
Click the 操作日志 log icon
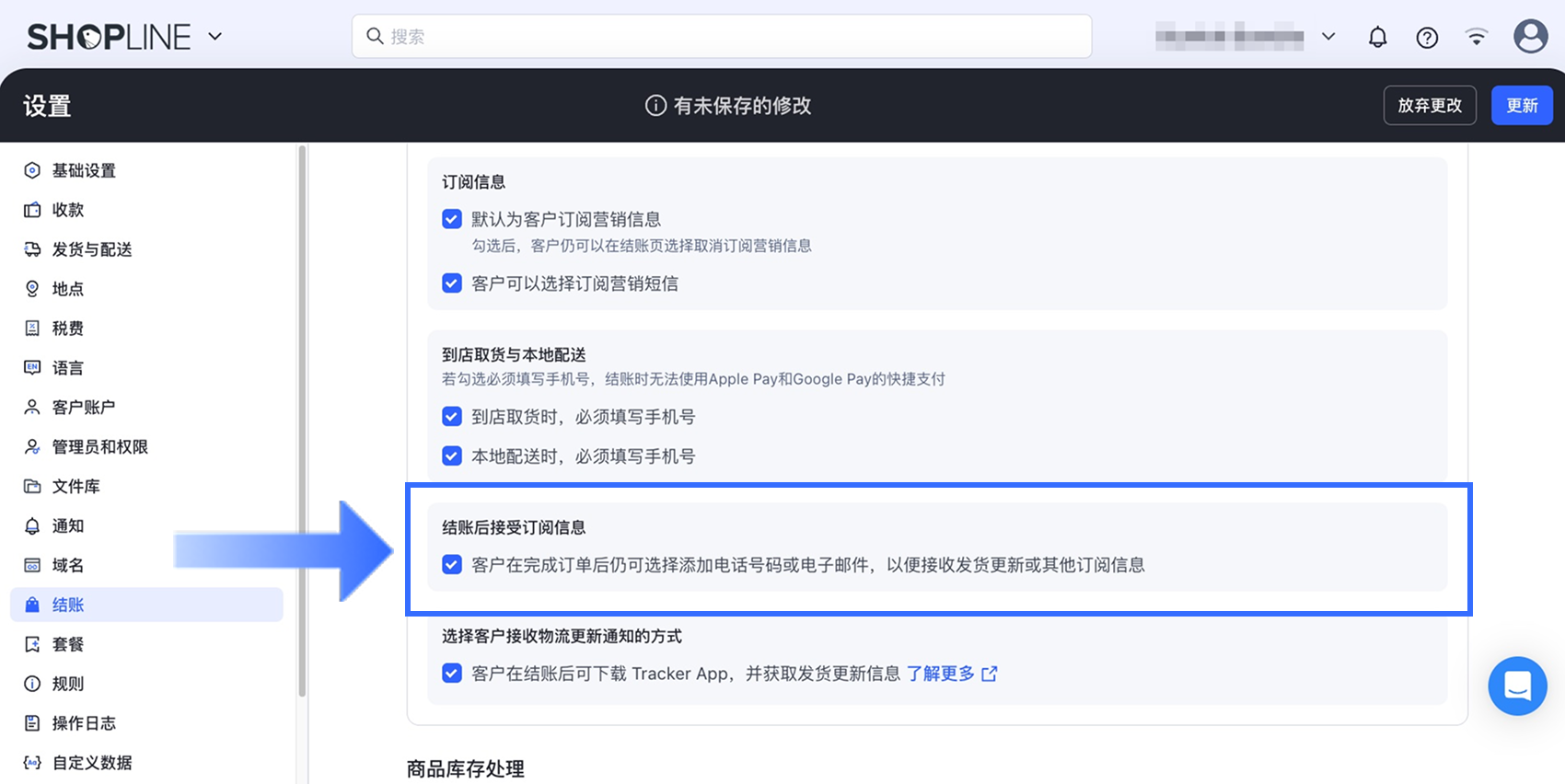32,723
